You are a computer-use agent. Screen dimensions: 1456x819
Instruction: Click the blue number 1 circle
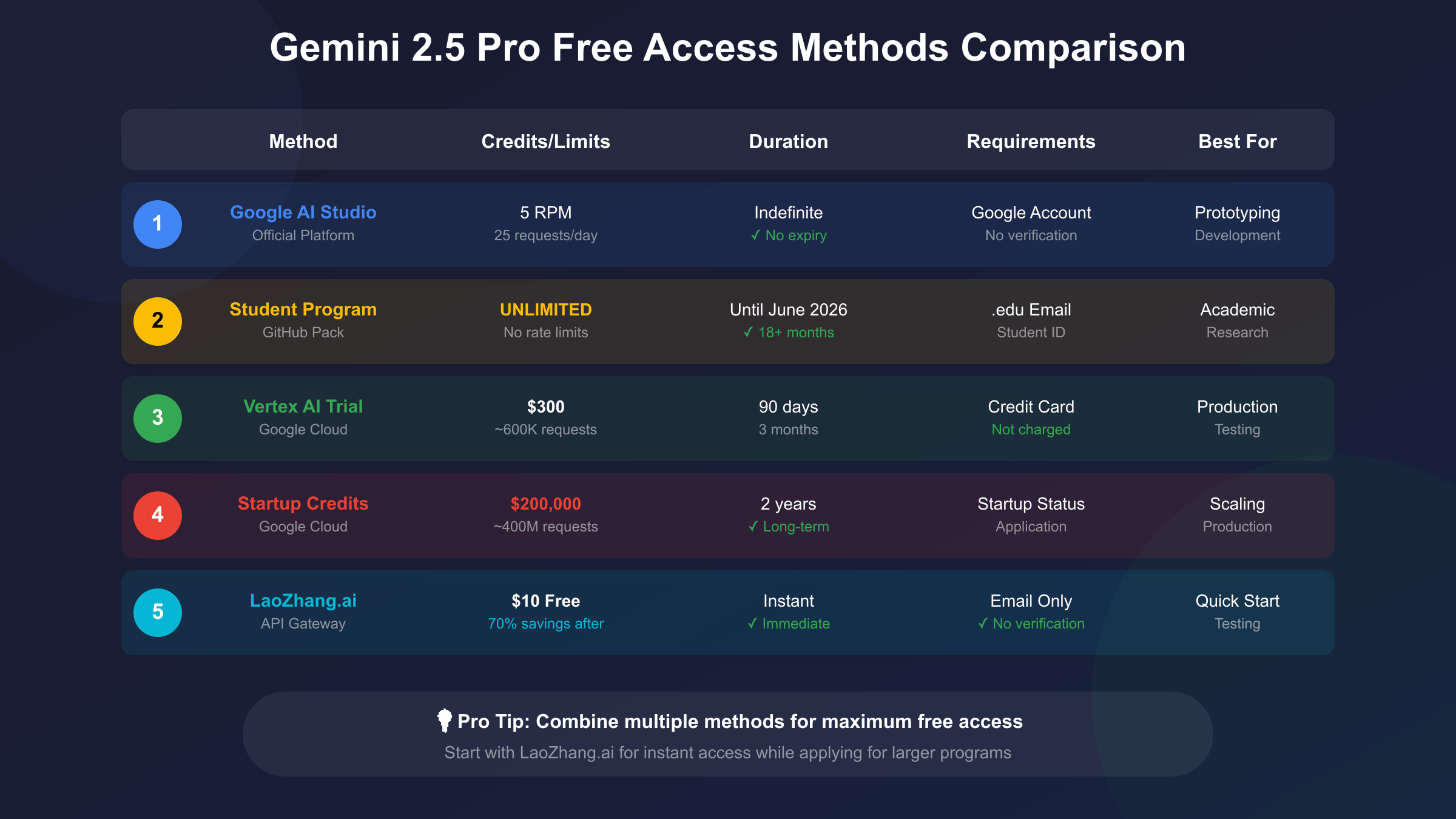158,224
